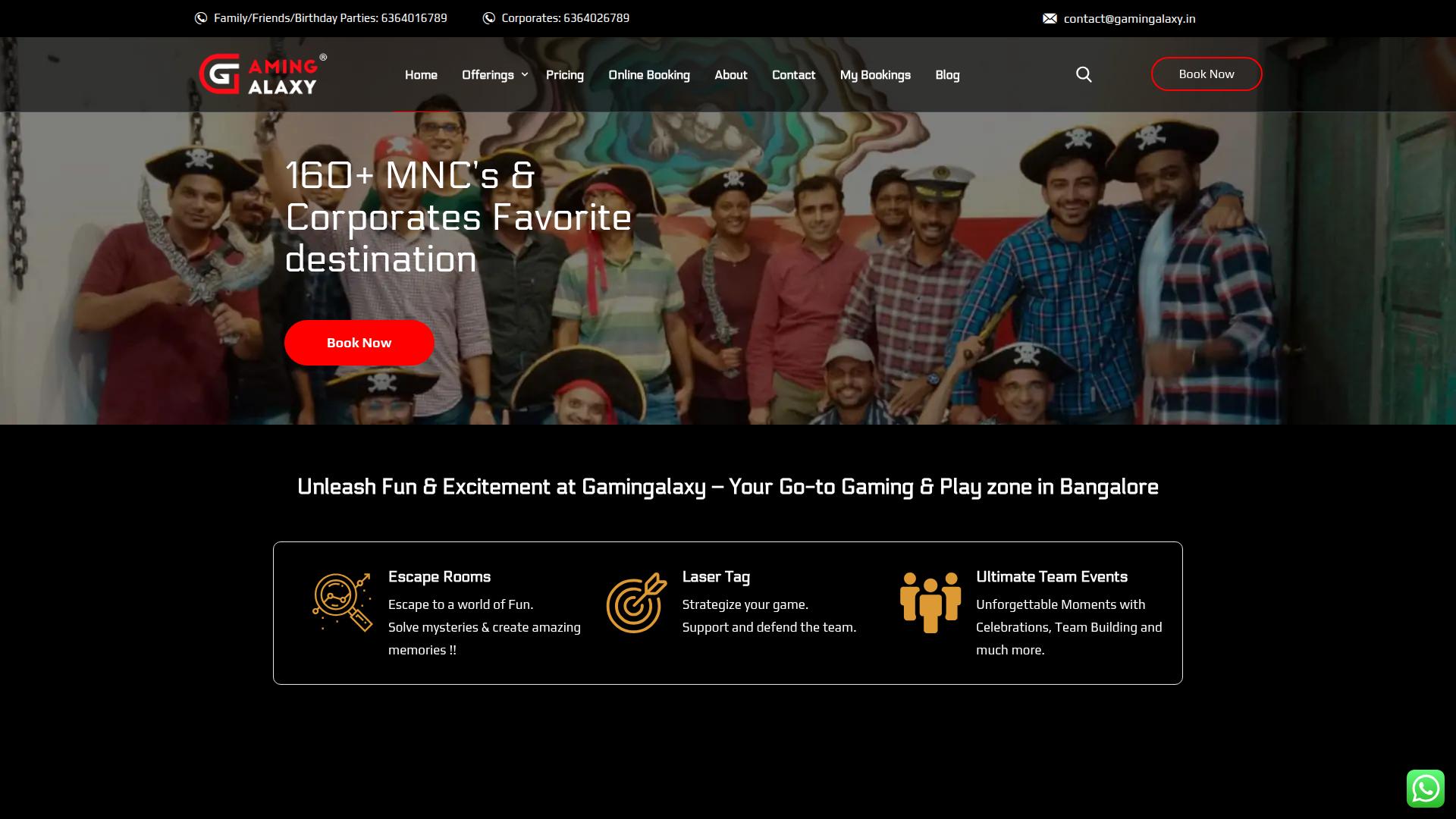The width and height of the screenshot is (1456, 819).
Task: Click the Corporates phone number 6364026789
Action: [596, 18]
